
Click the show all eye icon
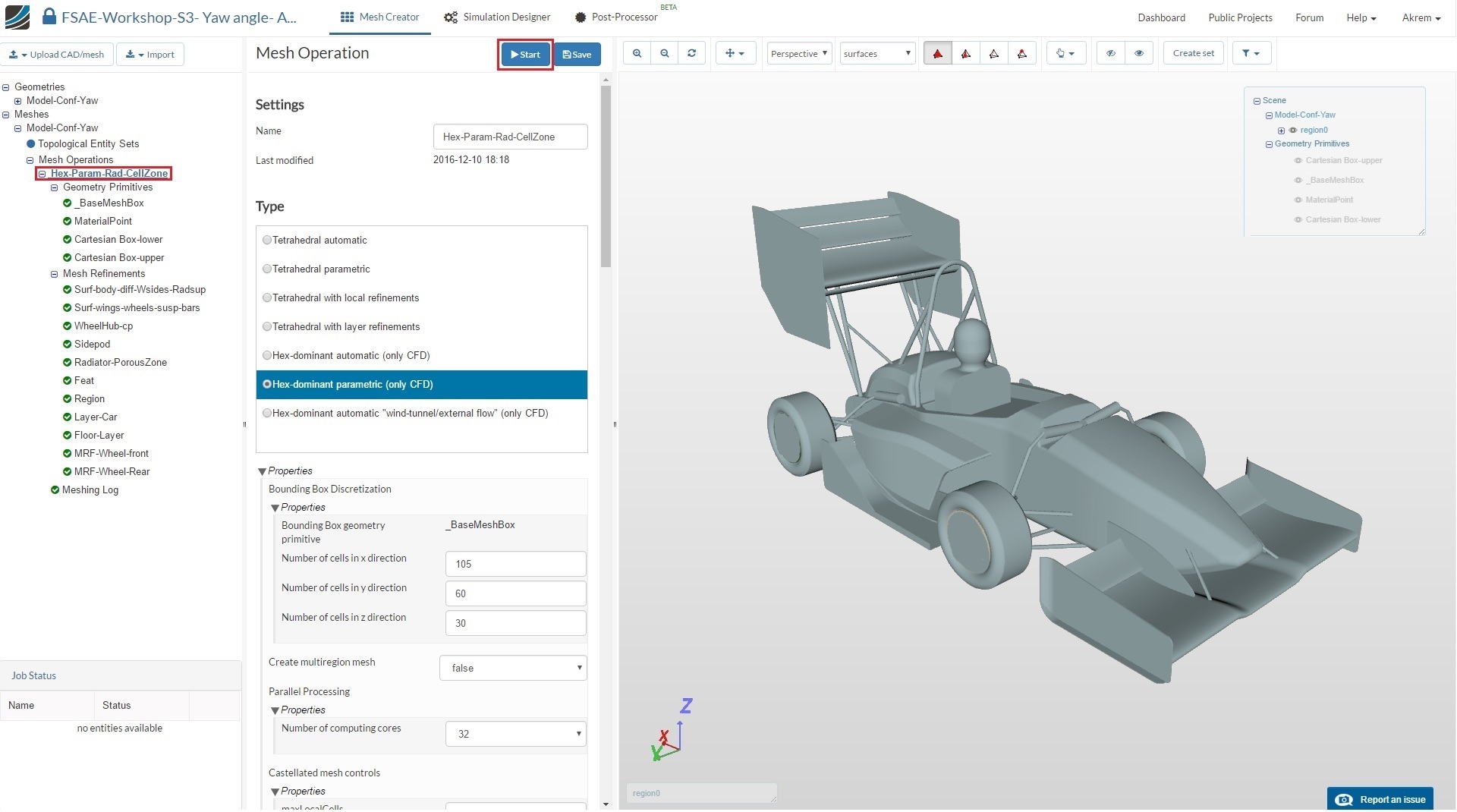(1138, 53)
